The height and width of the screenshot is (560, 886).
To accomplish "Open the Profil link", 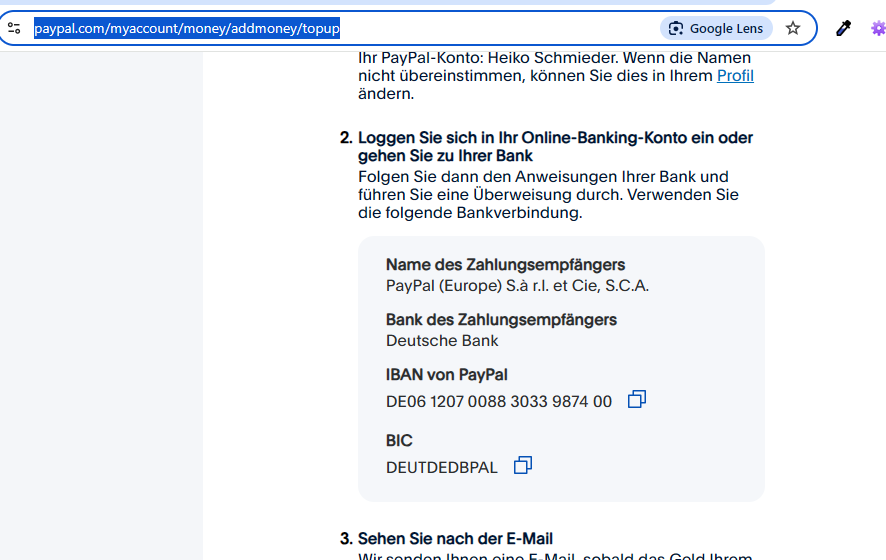I will (735, 76).
